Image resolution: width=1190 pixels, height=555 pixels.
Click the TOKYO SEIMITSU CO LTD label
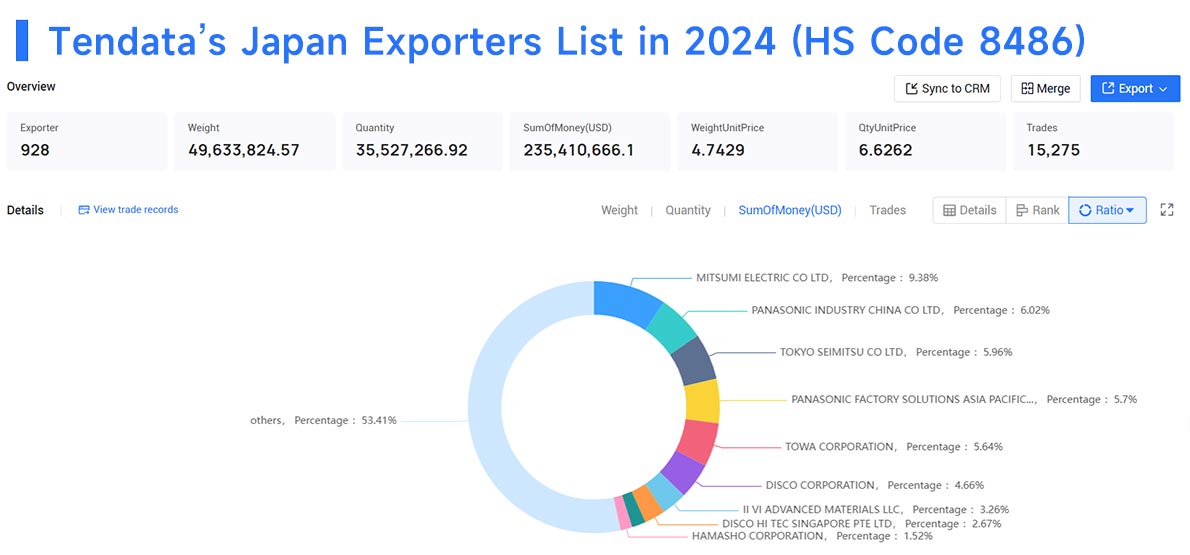pos(896,352)
